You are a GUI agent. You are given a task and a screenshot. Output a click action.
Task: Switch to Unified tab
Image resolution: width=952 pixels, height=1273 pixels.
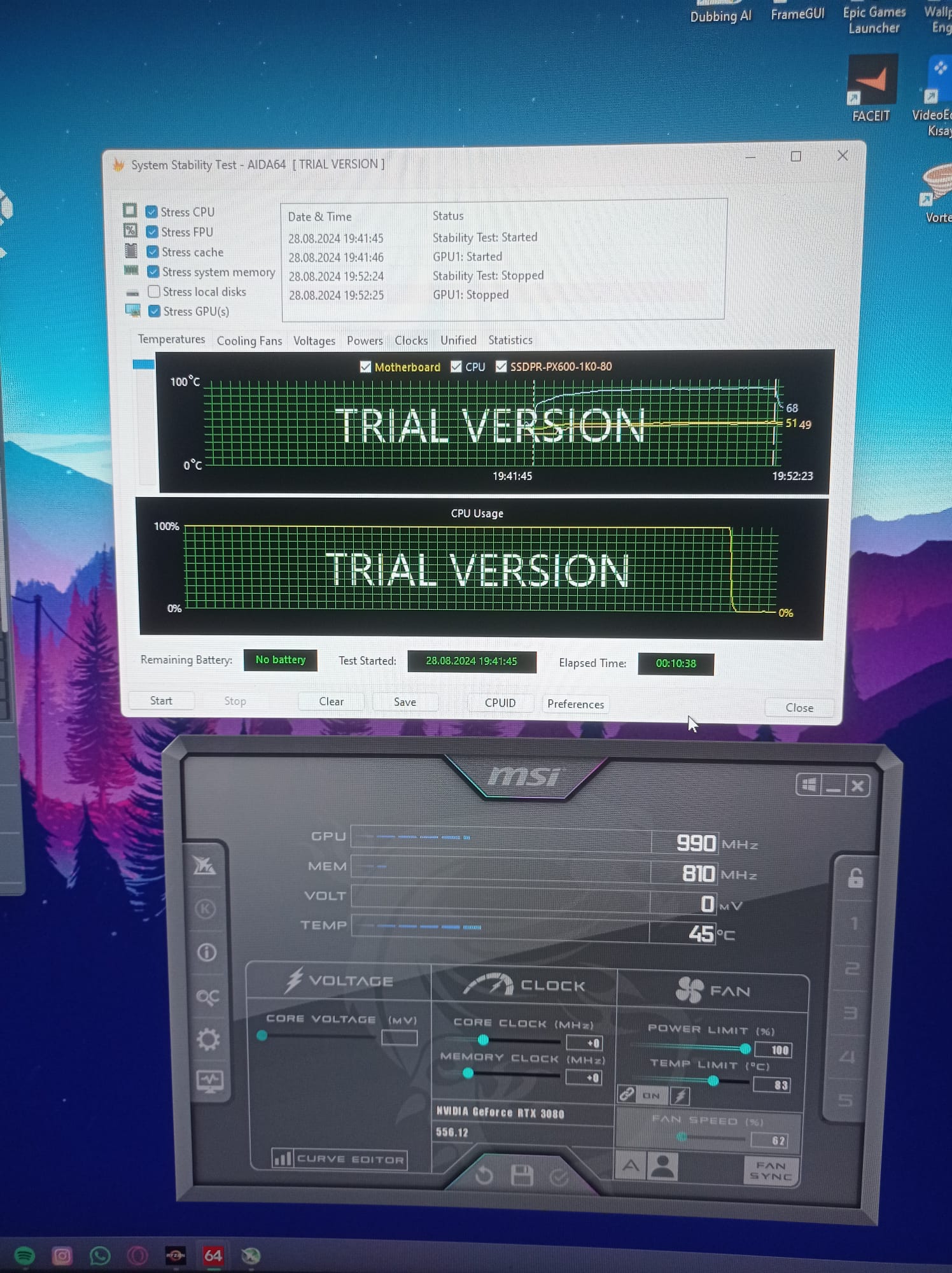coord(458,340)
